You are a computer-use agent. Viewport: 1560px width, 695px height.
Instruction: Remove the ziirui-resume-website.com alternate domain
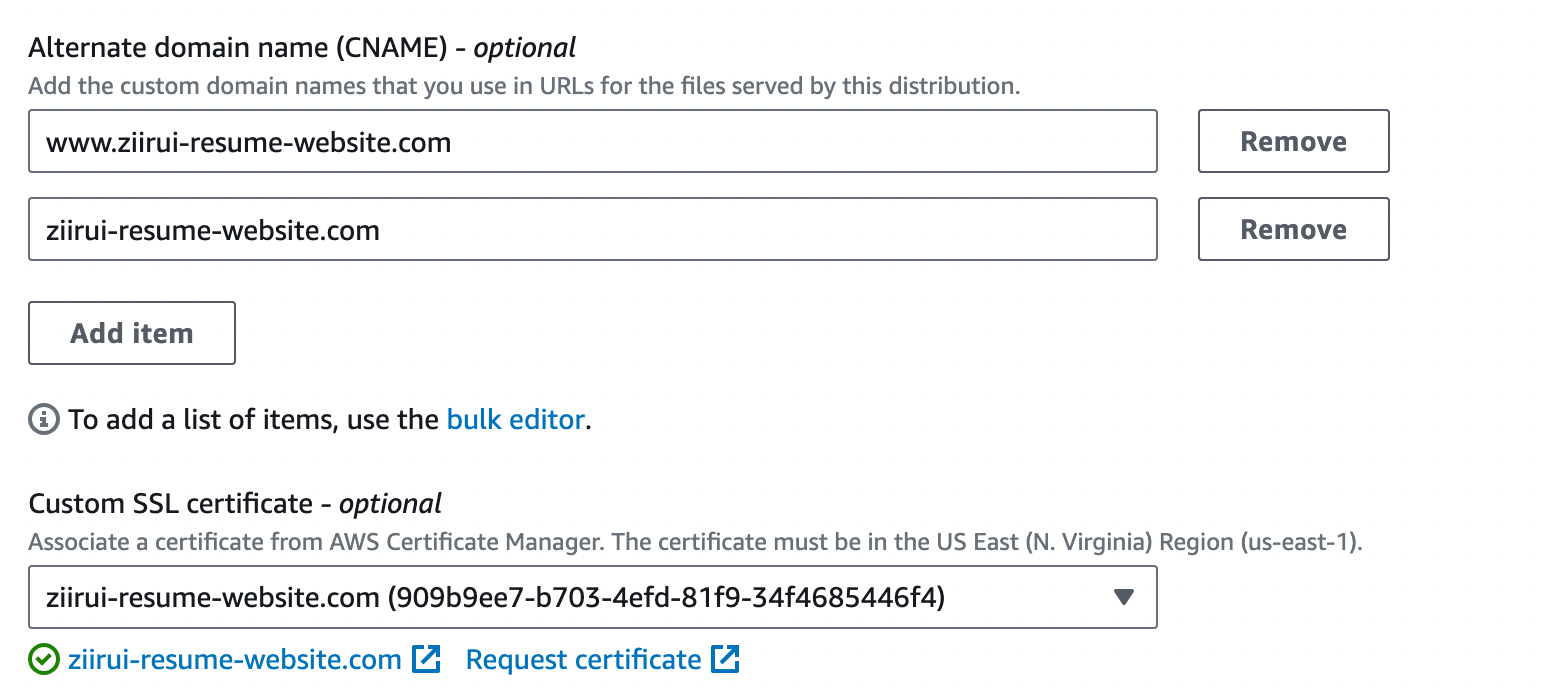pyautogui.click(x=1292, y=229)
